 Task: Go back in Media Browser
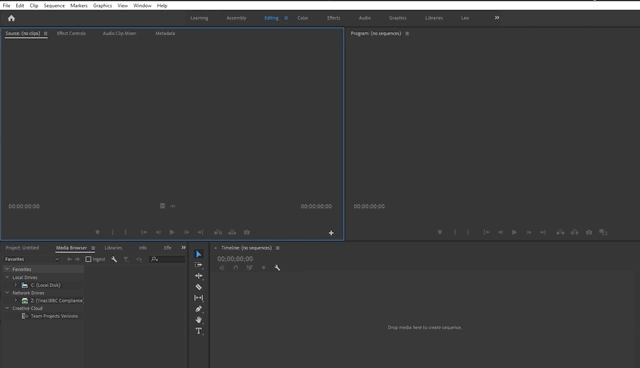click(69, 259)
